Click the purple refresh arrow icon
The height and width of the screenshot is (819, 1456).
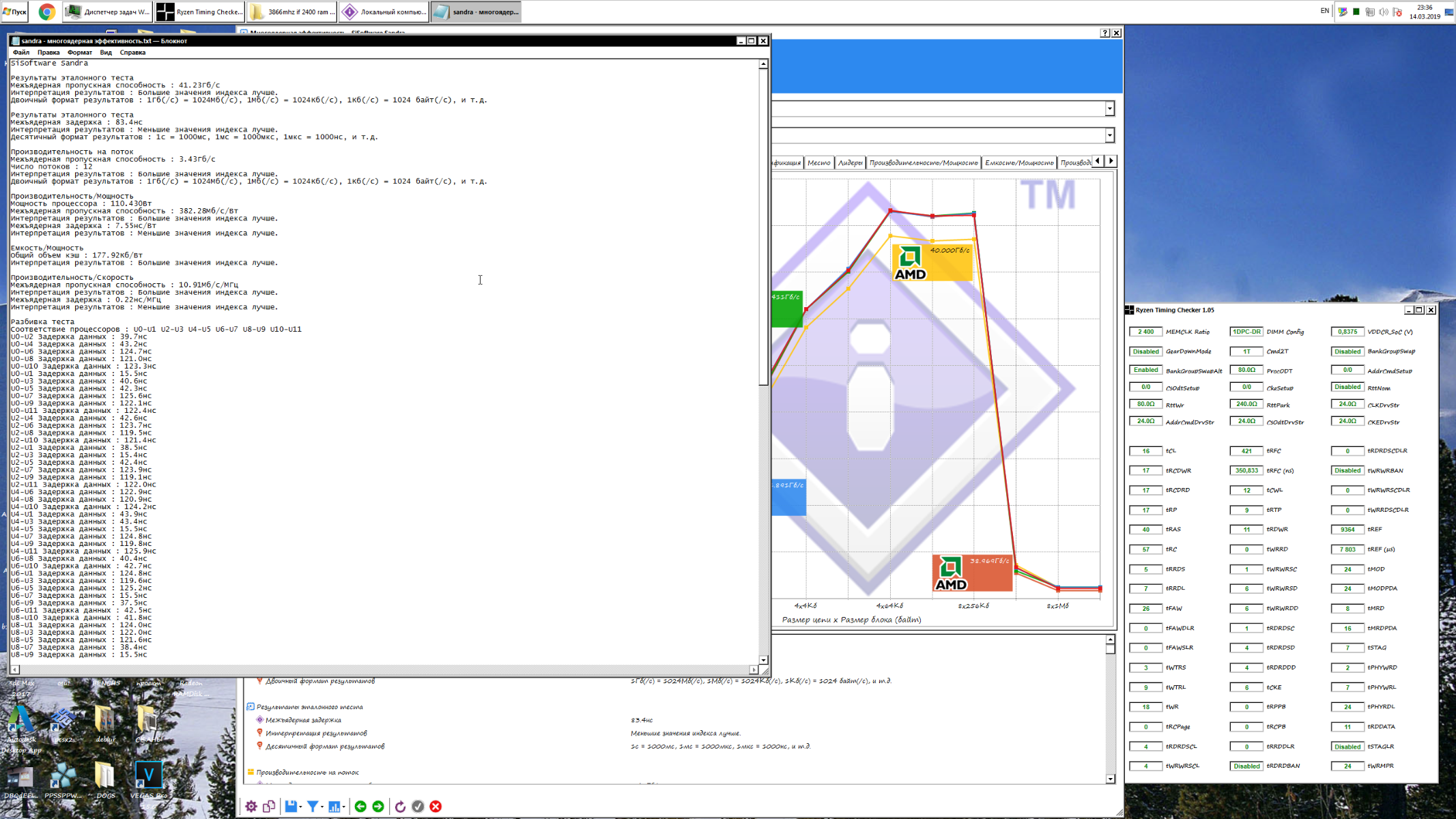(400, 806)
